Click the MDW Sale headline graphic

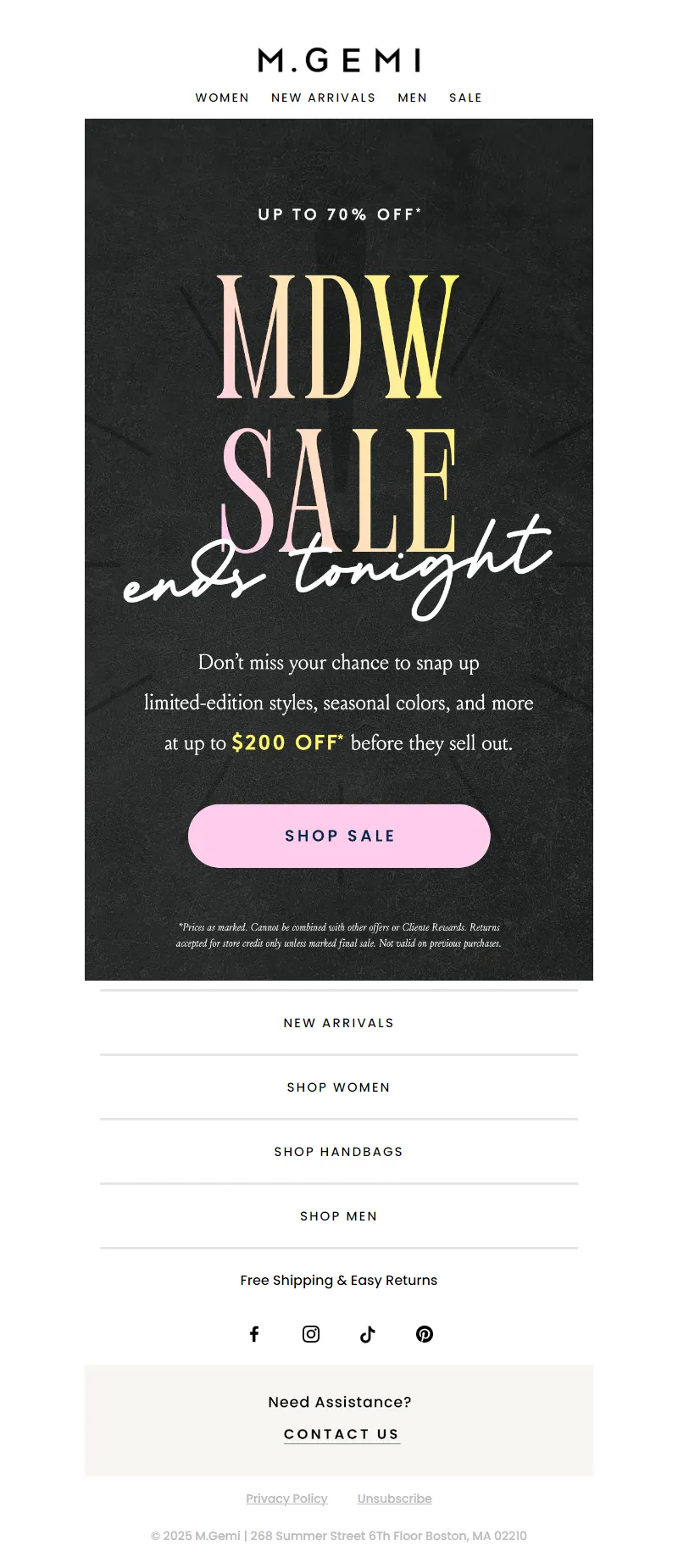(339, 415)
